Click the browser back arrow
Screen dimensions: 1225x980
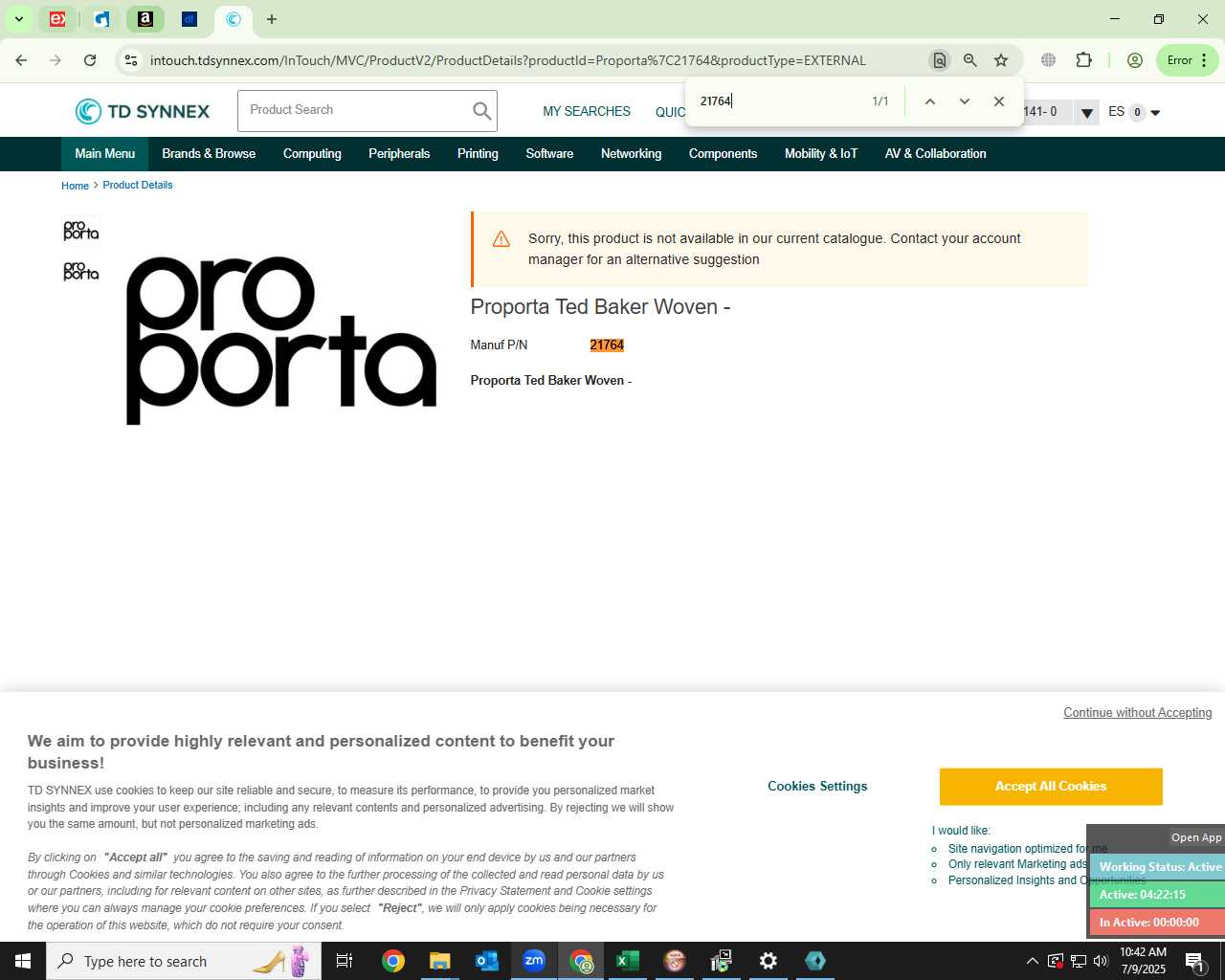(x=21, y=60)
